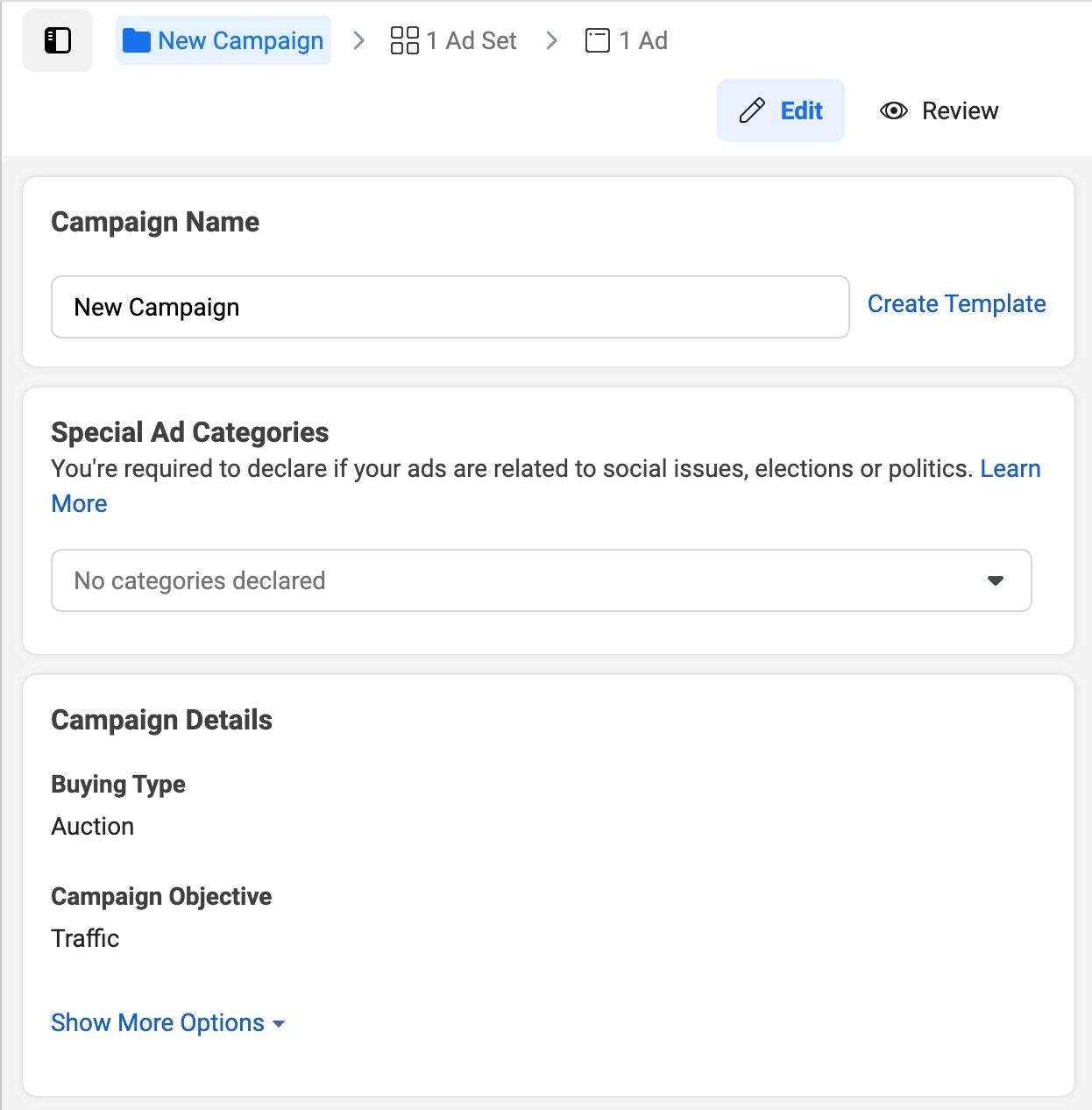Click the chevron after New Campaign breadcrumb

point(358,40)
